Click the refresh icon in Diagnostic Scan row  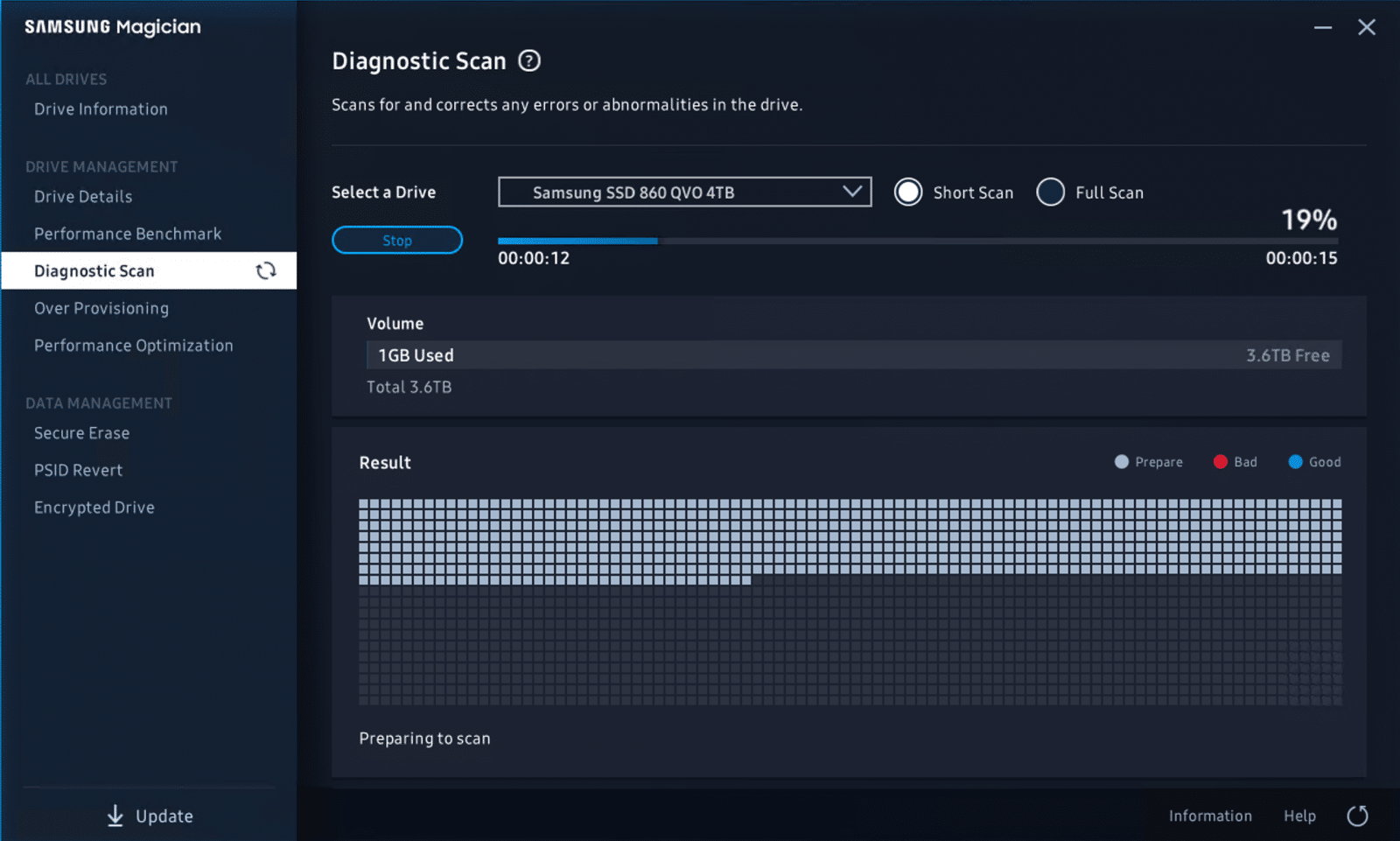point(266,270)
